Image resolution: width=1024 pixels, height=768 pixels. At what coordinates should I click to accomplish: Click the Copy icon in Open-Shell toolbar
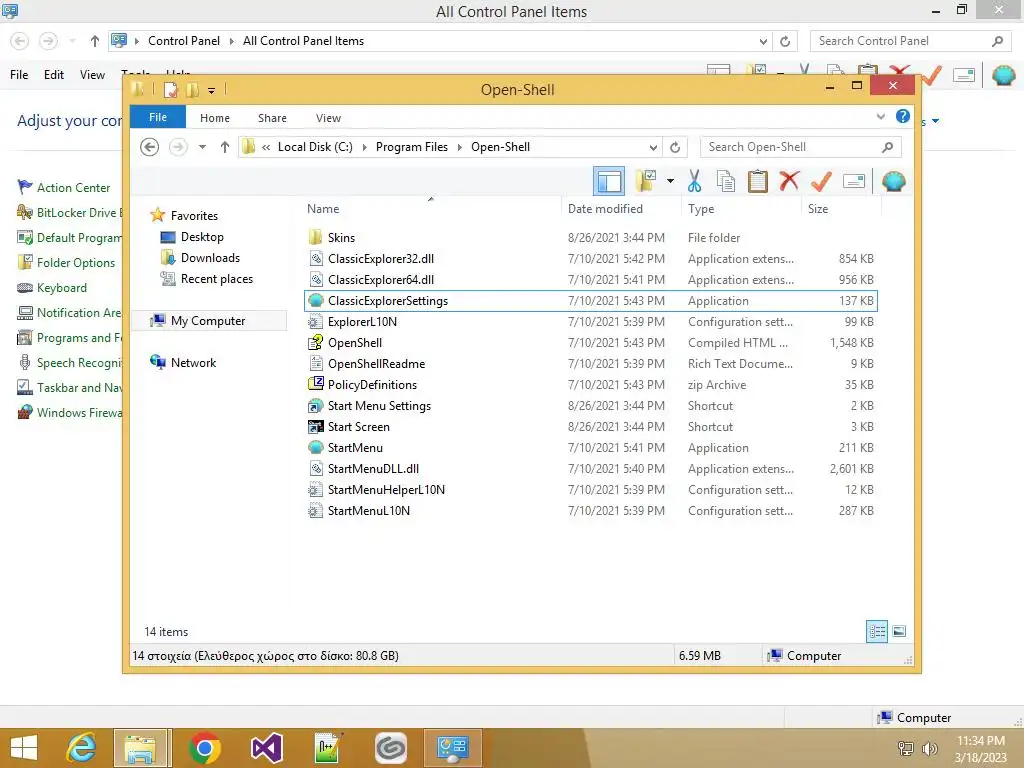pyautogui.click(x=726, y=181)
